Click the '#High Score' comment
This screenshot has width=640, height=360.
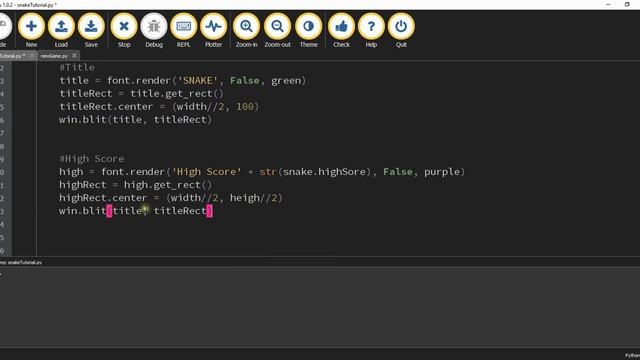[x=92, y=159]
